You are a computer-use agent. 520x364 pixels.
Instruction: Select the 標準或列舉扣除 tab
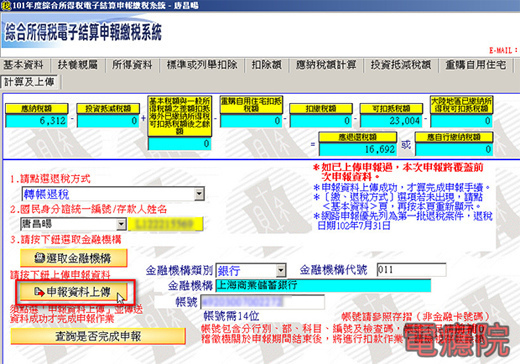(202, 65)
